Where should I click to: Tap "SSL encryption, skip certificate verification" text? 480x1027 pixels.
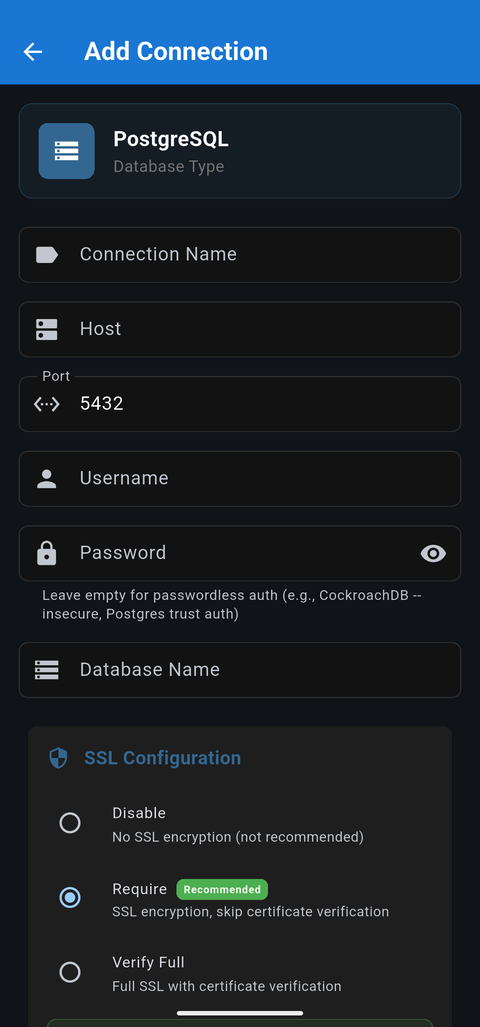click(250, 912)
